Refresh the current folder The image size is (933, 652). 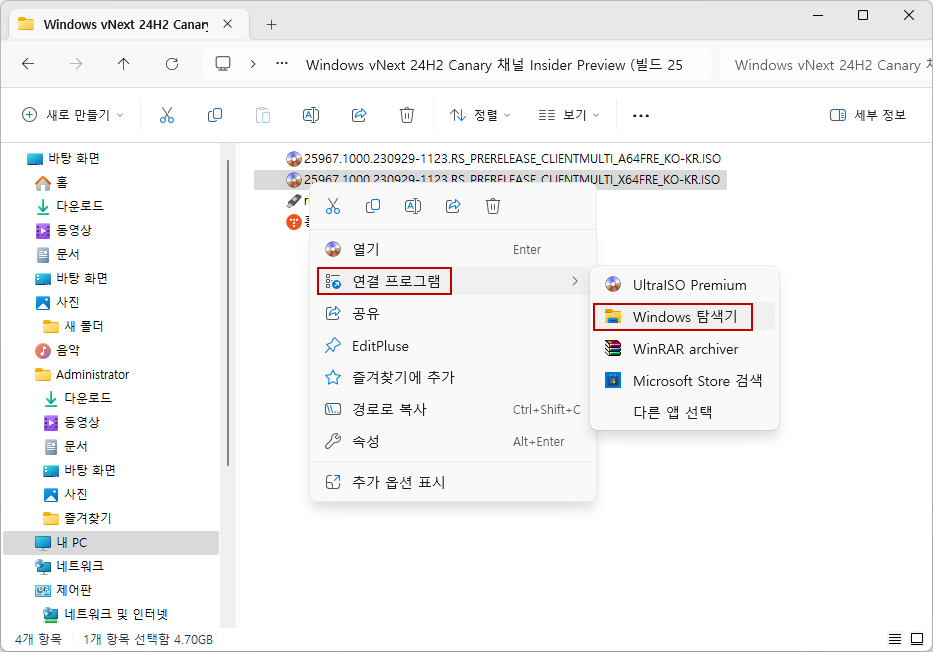tap(171, 64)
